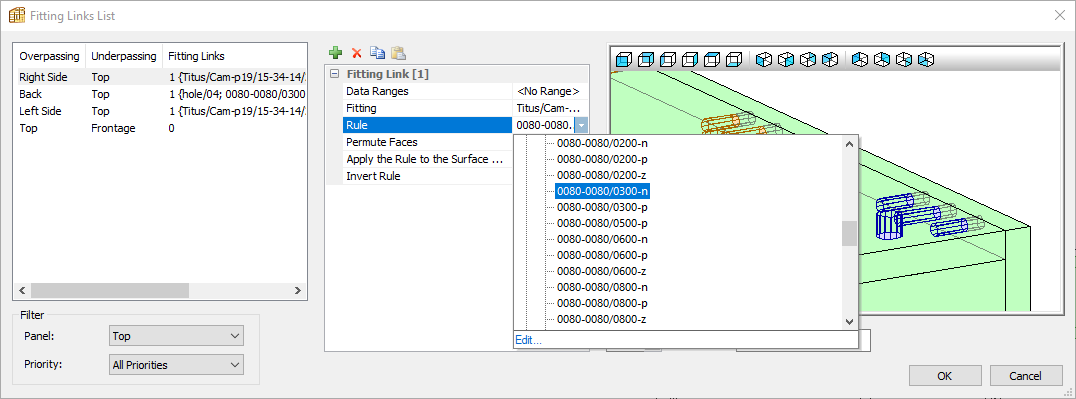
Task: Choose second isometric view icon in middle group
Action: (x=786, y=60)
